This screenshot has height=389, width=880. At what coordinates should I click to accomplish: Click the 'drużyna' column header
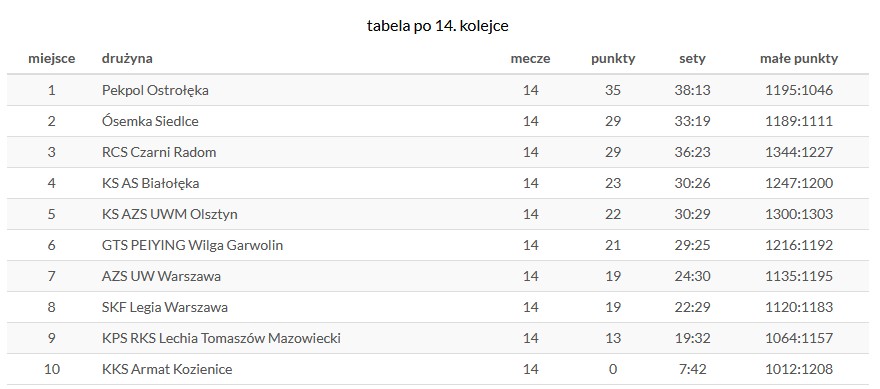[127, 58]
